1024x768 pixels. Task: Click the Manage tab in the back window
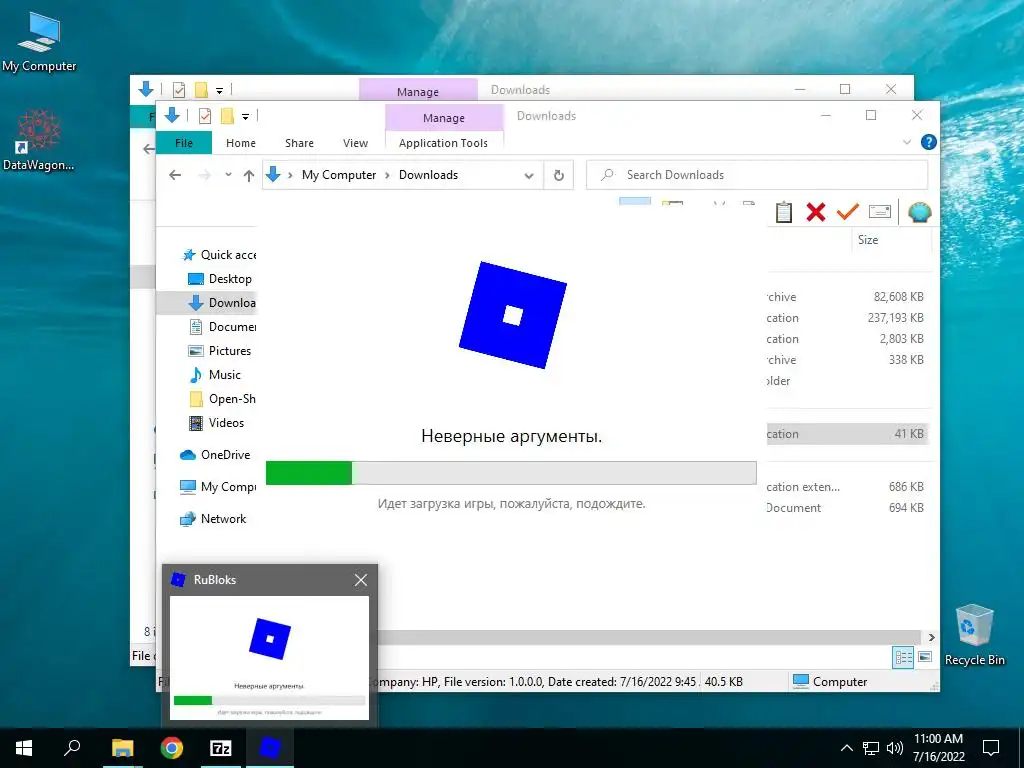418,91
